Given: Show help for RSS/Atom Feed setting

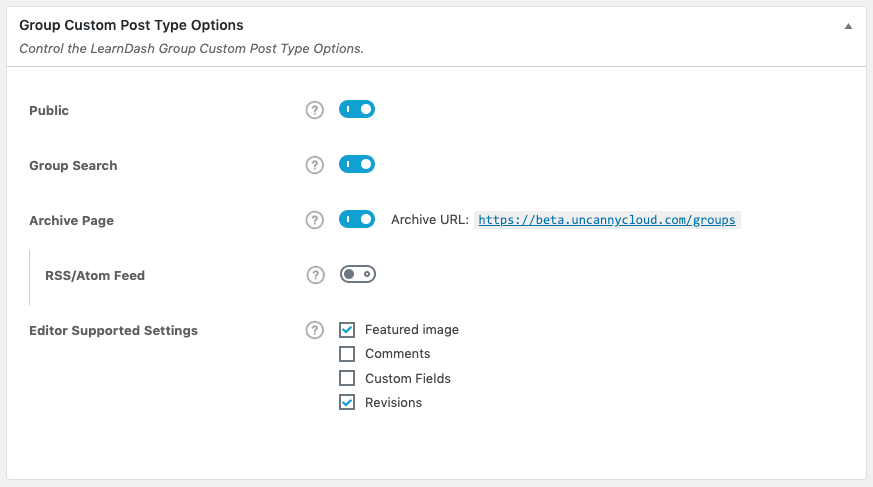Looking at the screenshot, I should click(315, 275).
